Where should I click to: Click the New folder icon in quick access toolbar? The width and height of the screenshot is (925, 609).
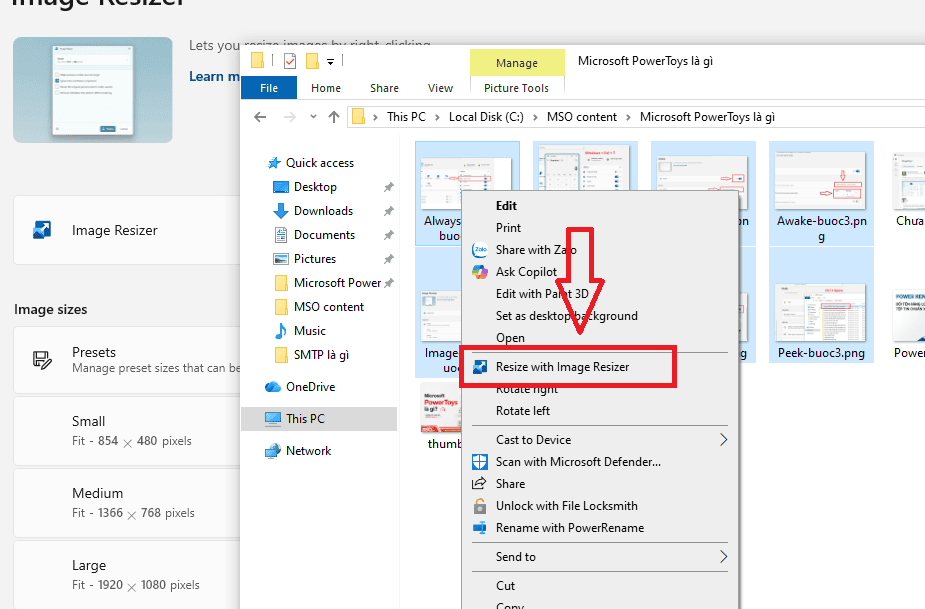coord(312,61)
